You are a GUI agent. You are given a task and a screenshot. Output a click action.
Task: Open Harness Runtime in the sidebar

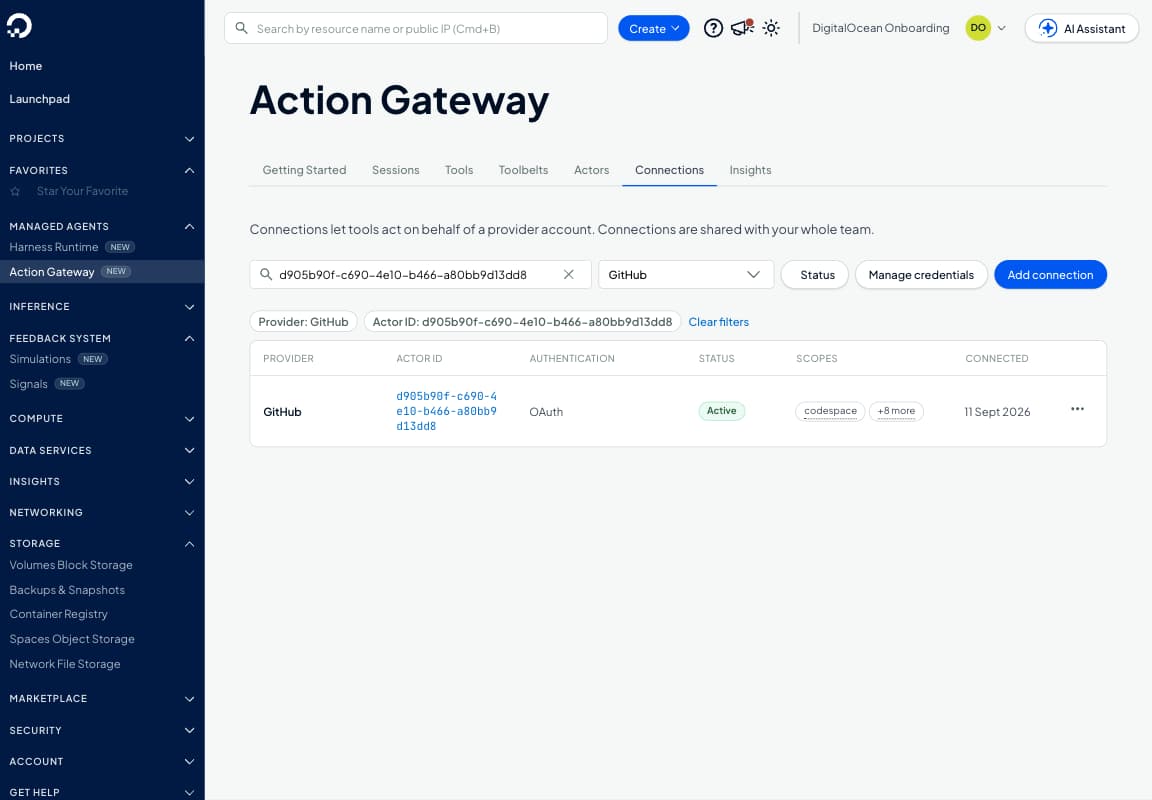point(54,248)
